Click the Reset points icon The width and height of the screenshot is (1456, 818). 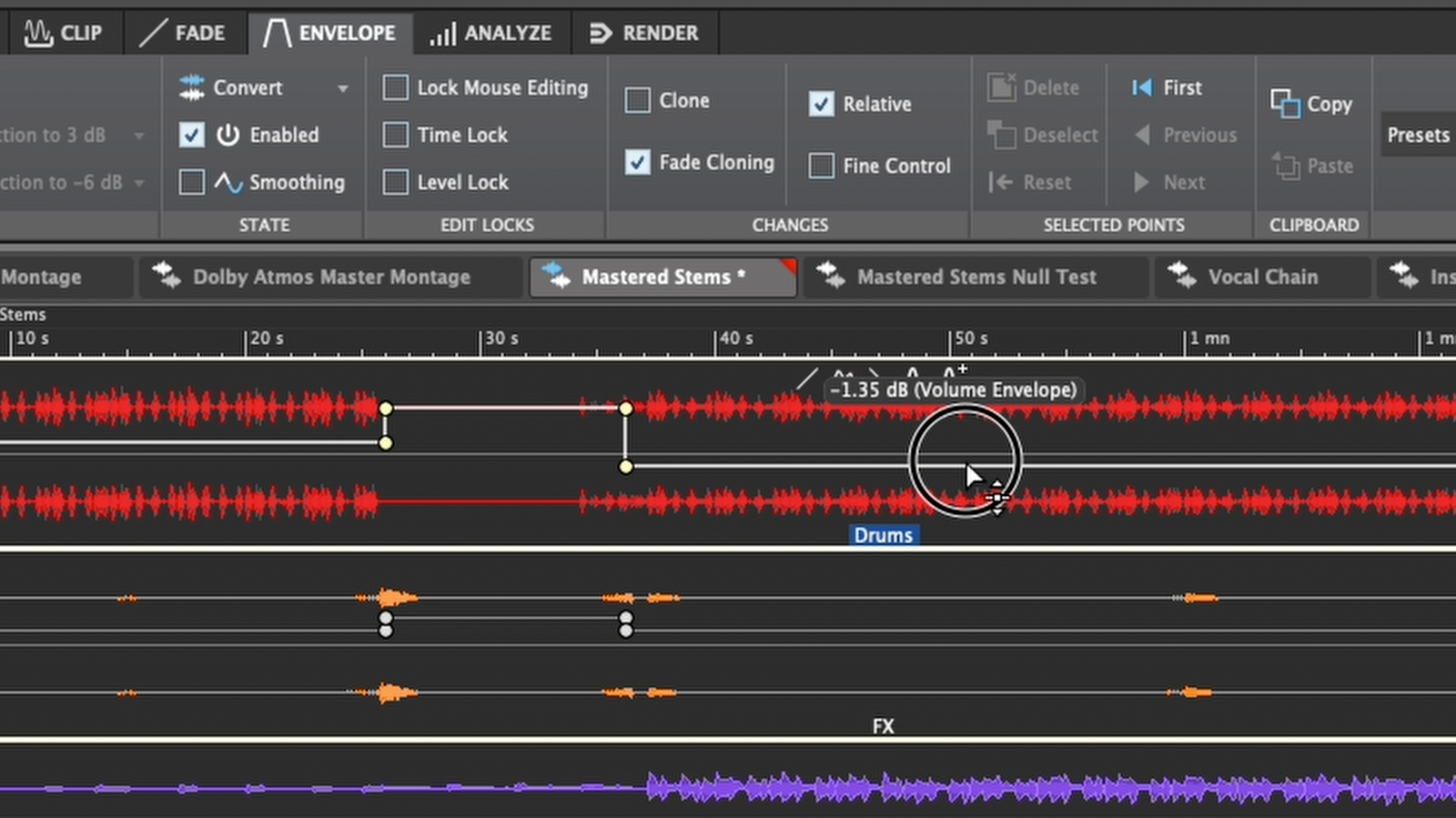coord(1001,182)
